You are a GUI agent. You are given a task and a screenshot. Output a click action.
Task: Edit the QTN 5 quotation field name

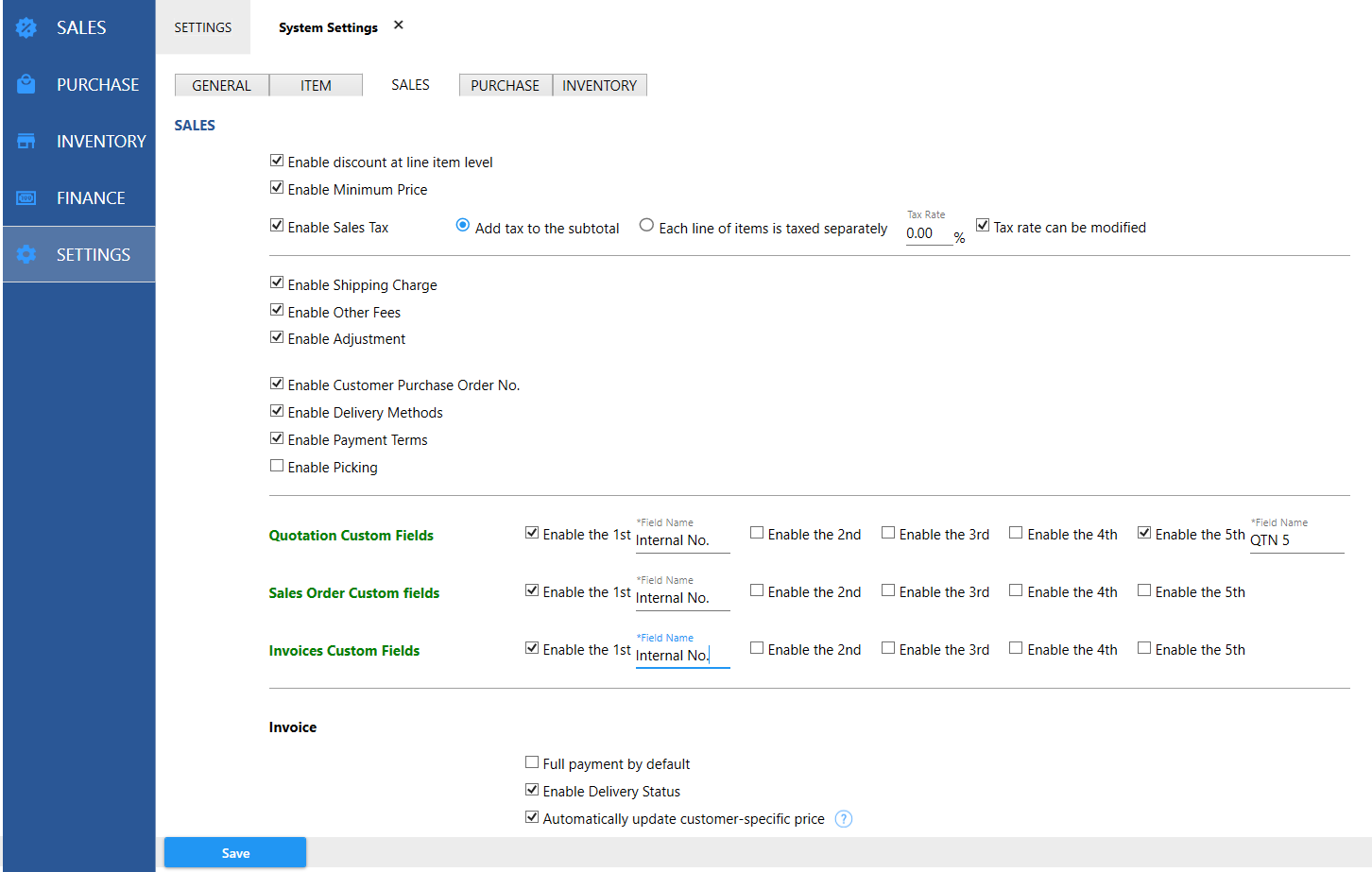1295,540
